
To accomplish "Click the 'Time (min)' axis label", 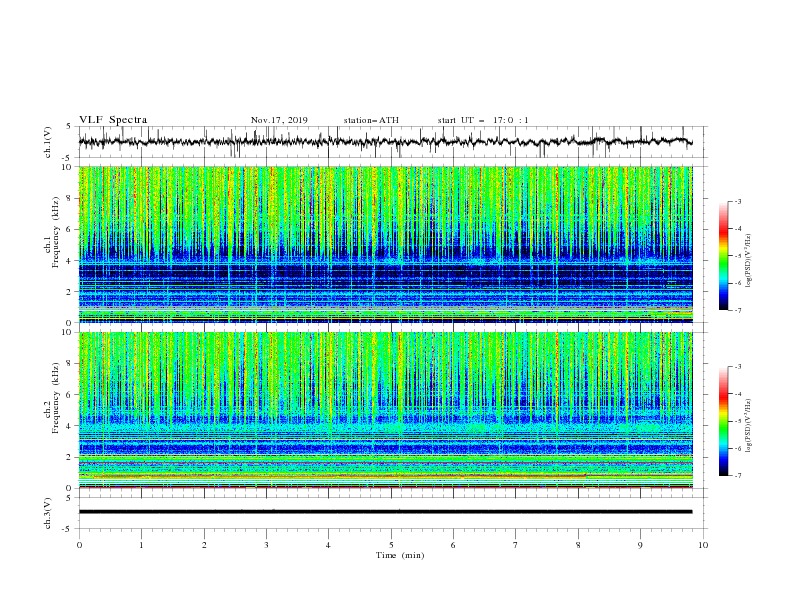I will click(x=400, y=555).
